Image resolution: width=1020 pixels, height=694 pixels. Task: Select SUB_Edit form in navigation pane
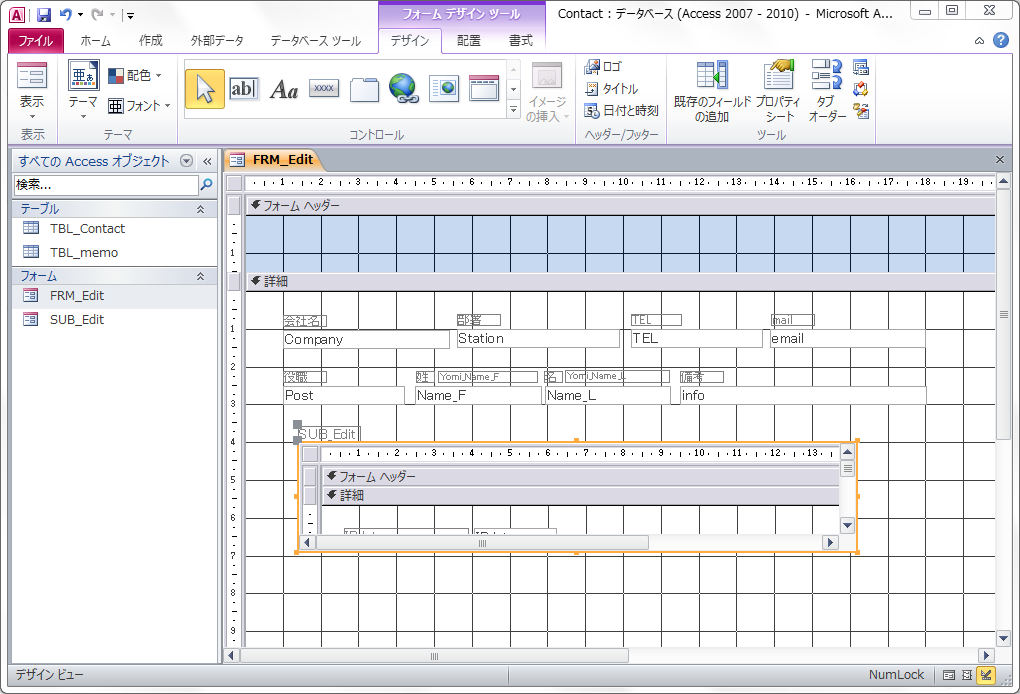pos(114,319)
